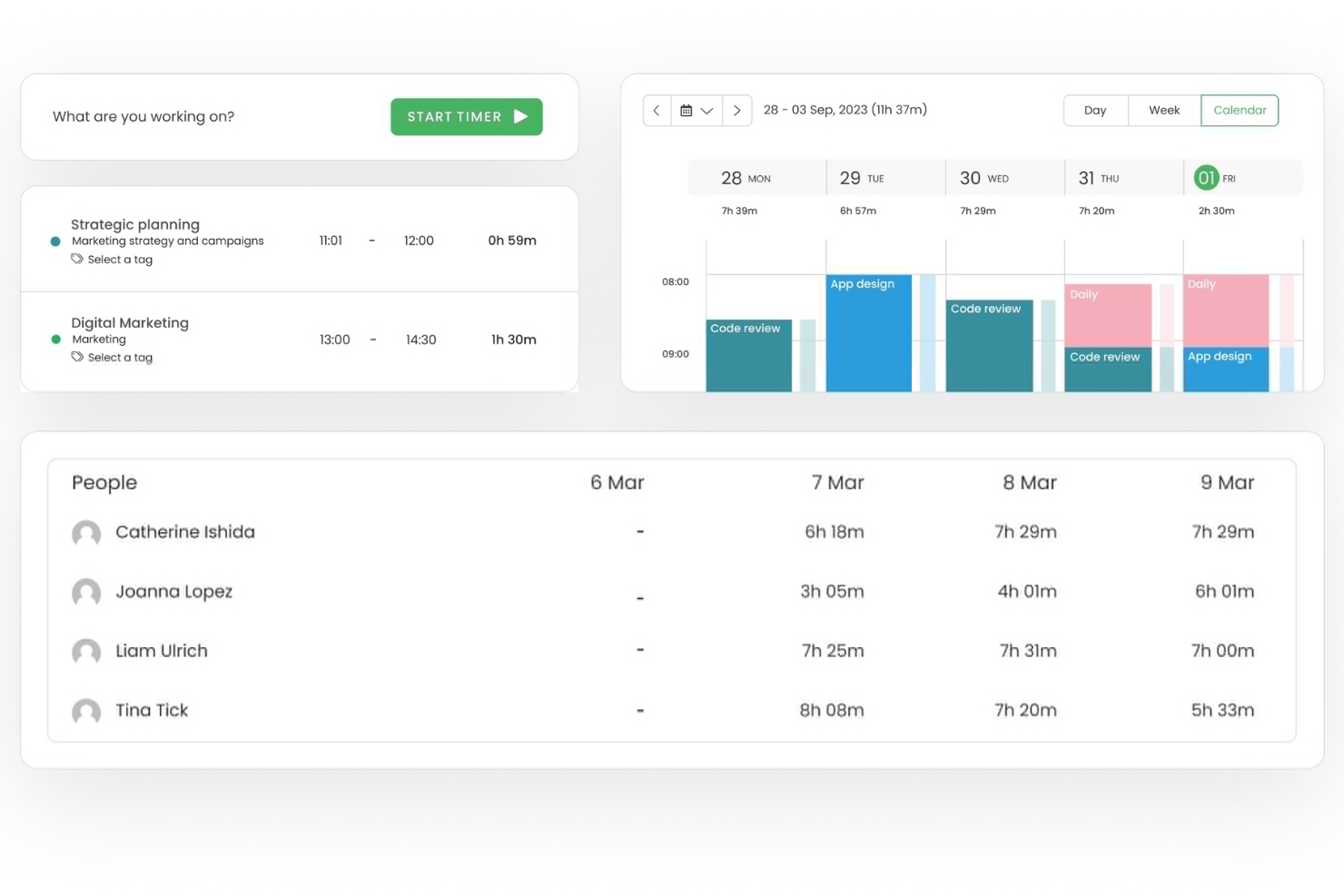Click the Start Timer button
Viewport: 1344px width, 896px height.
click(x=466, y=116)
